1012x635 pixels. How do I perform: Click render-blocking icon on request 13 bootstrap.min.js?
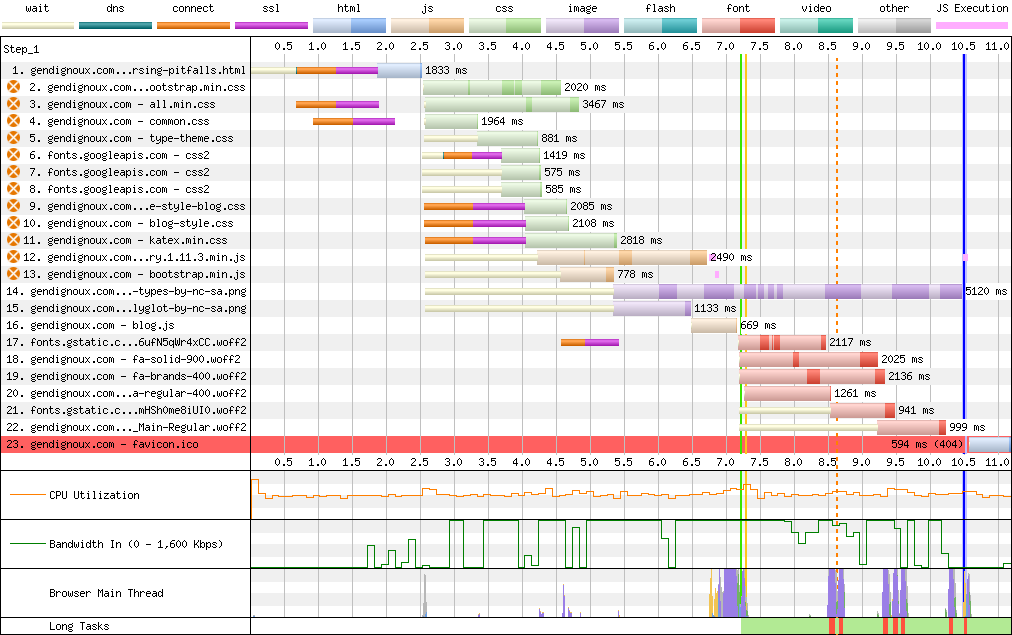point(13,275)
